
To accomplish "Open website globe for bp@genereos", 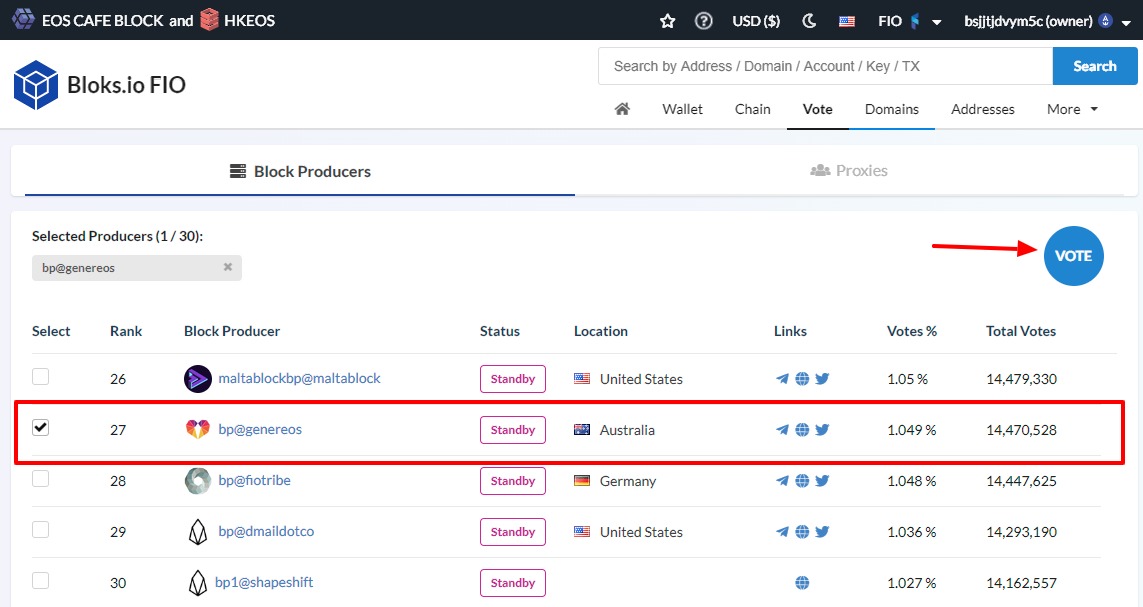I will 802,430.
